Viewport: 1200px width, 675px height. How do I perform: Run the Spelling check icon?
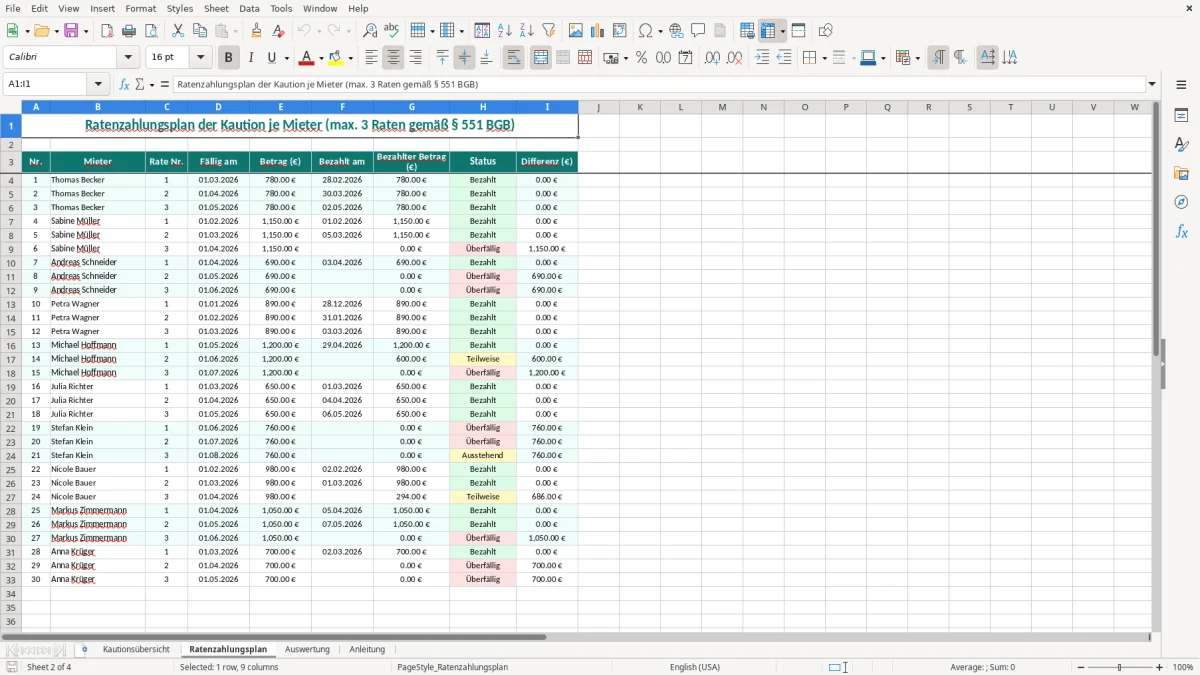[392, 31]
